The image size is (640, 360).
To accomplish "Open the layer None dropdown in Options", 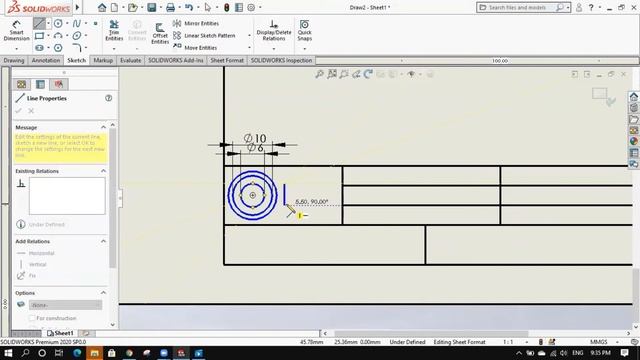I will [65, 305].
